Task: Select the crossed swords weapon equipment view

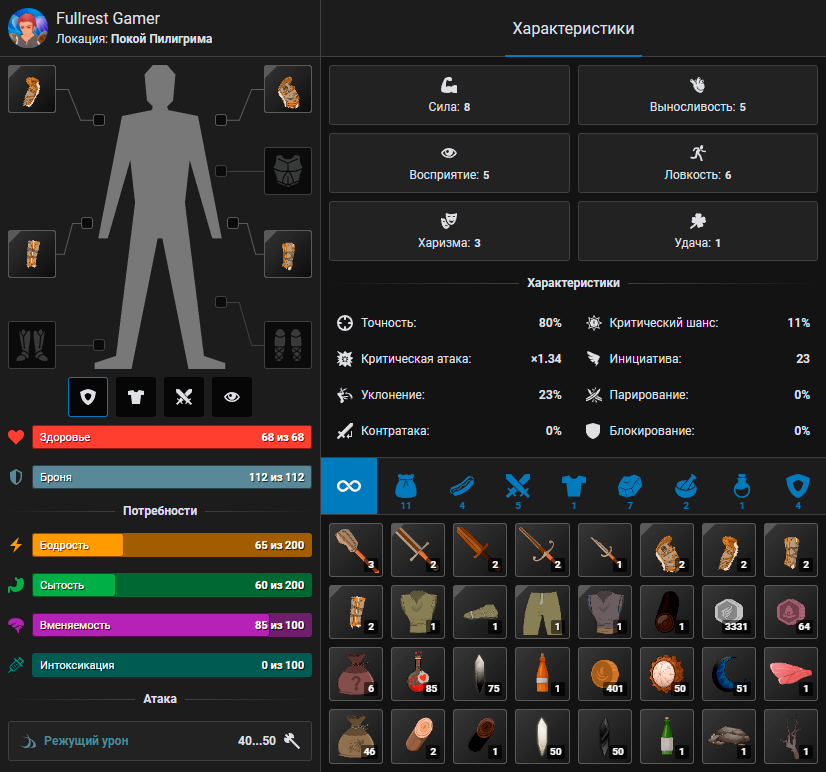Action: 184,397
